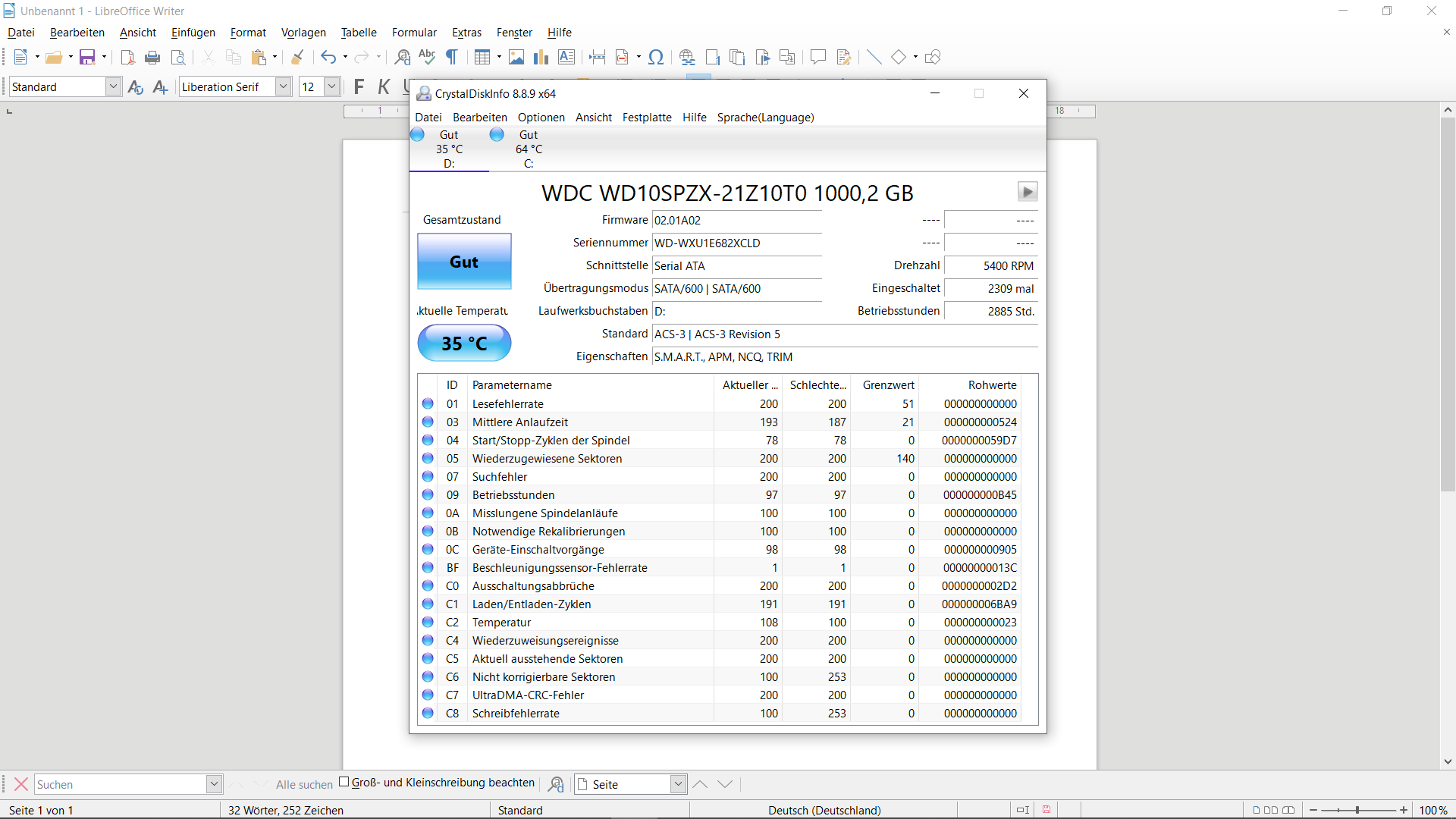Screen dimensions: 1456x819
Task: Click the Print icon in Writer toolbar
Action: [152, 57]
